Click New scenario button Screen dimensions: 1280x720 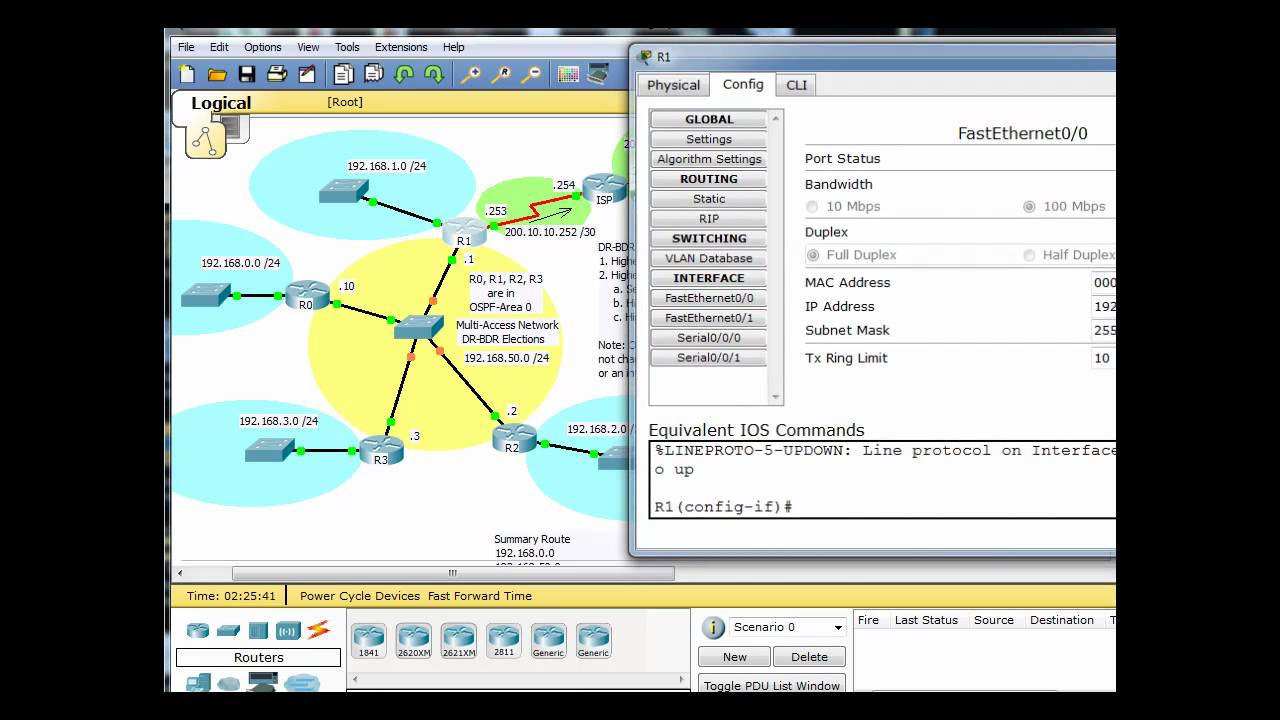[x=735, y=657]
